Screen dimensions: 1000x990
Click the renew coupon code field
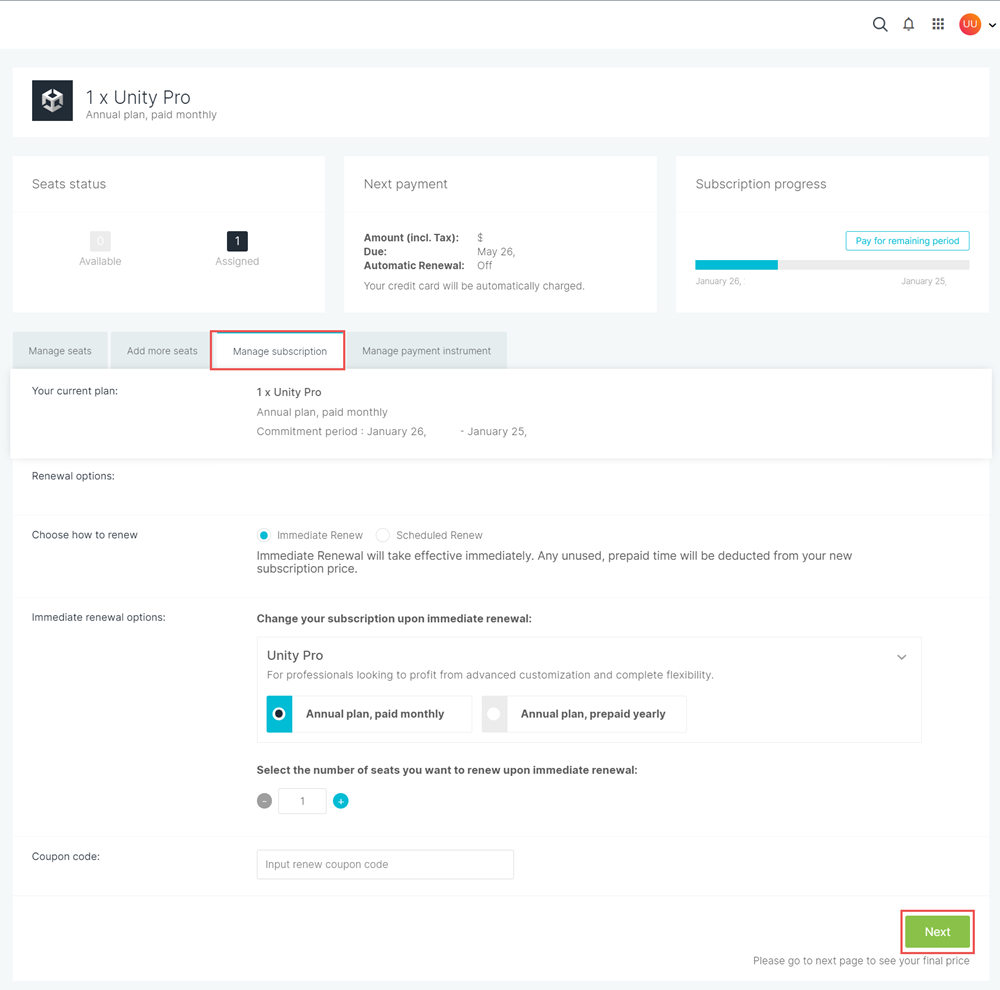(x=385, y=864)
